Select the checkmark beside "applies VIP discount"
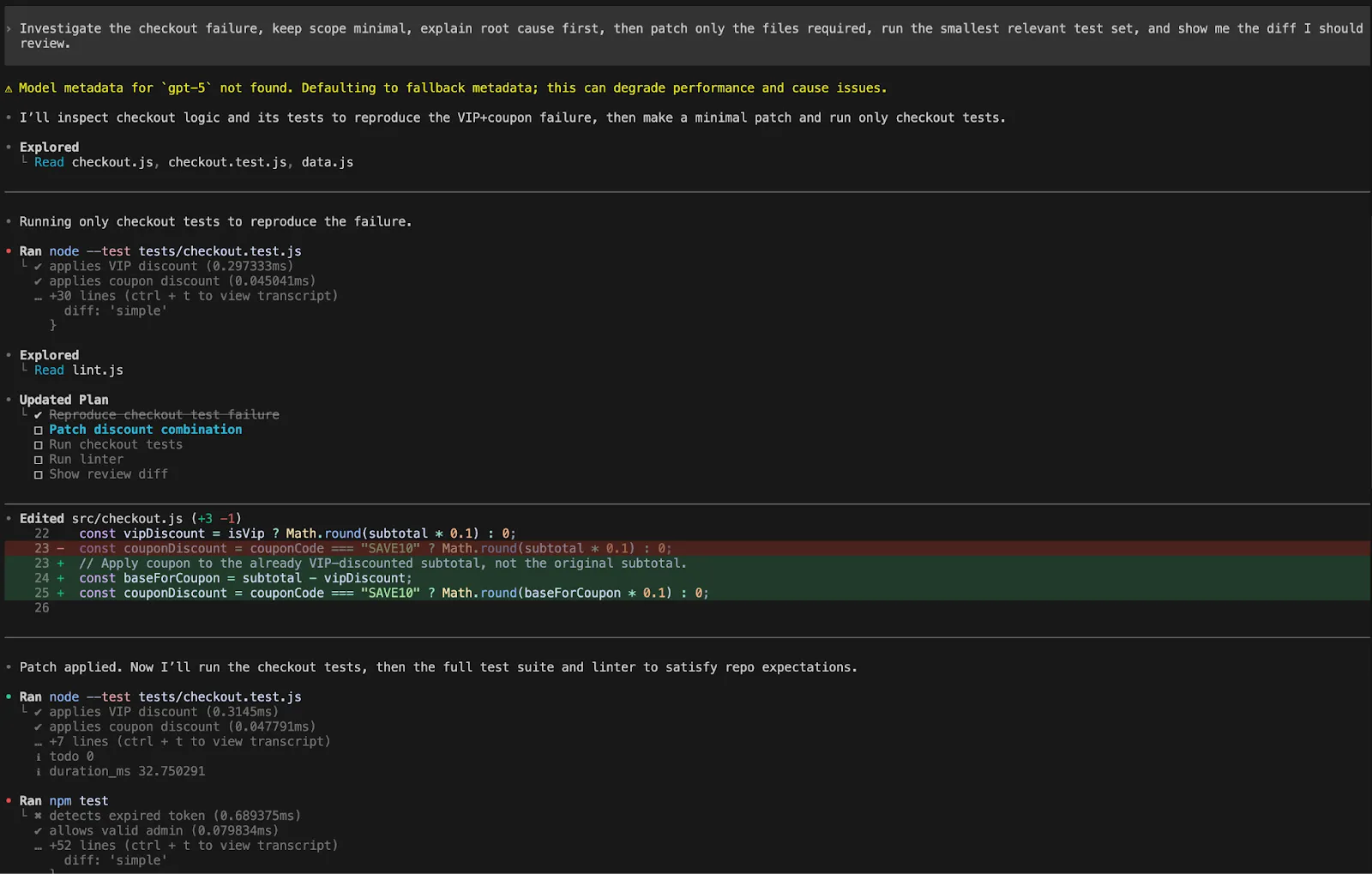This screenshot has width=1372, height=874. 38,266
